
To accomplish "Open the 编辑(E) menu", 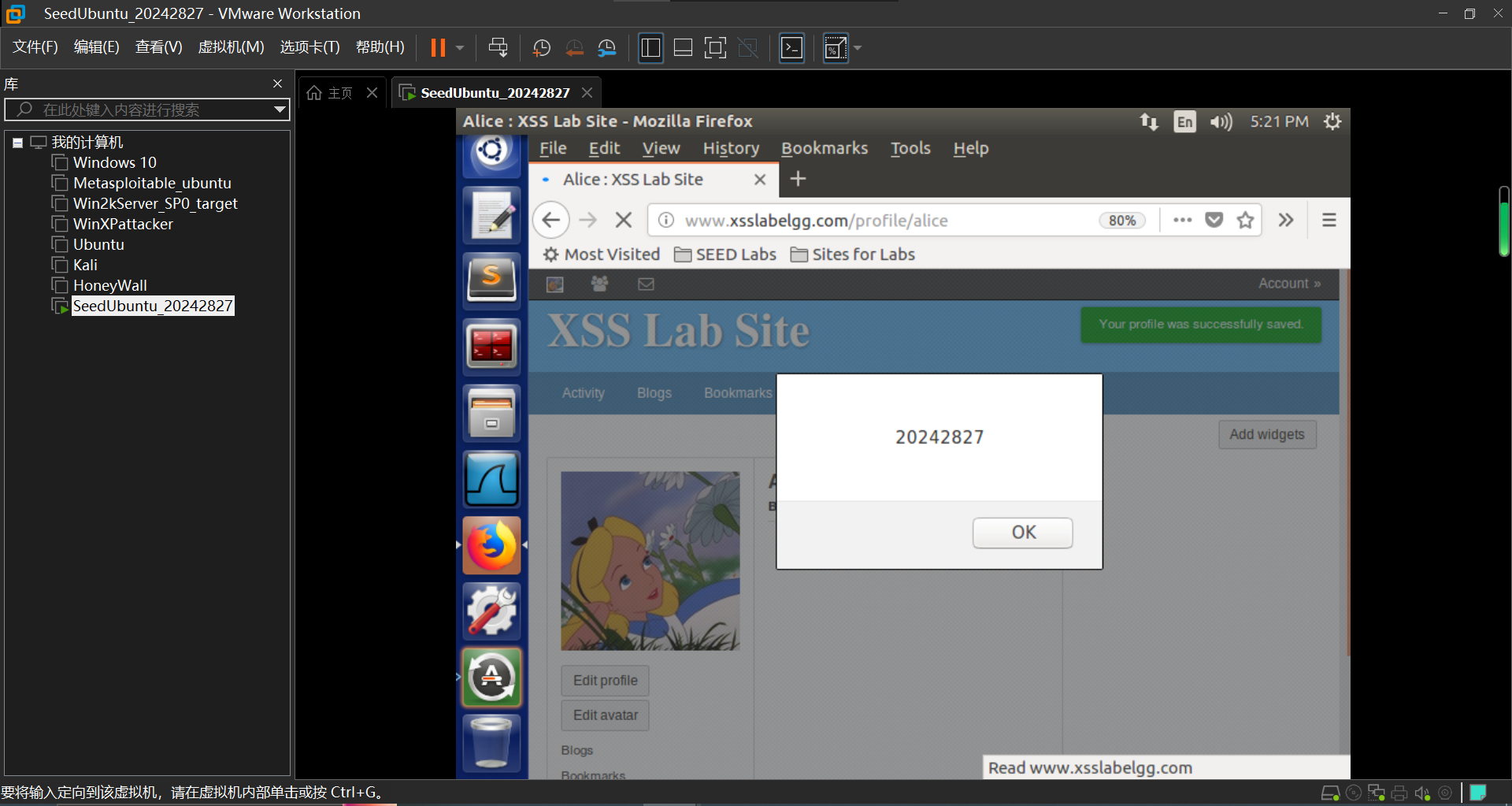I will point(96,47).
